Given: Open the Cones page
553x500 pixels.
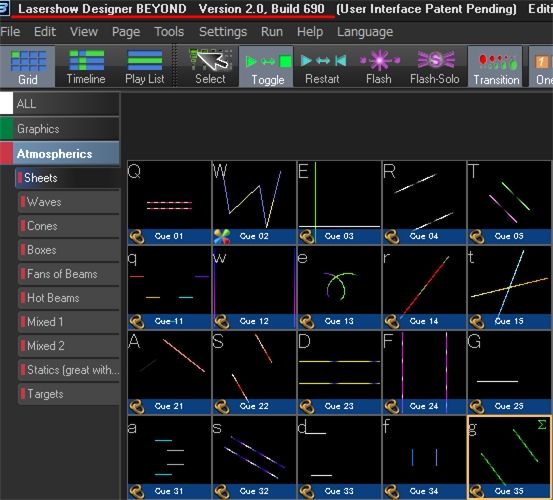Looking at the screenshot, I should [69, 226].
